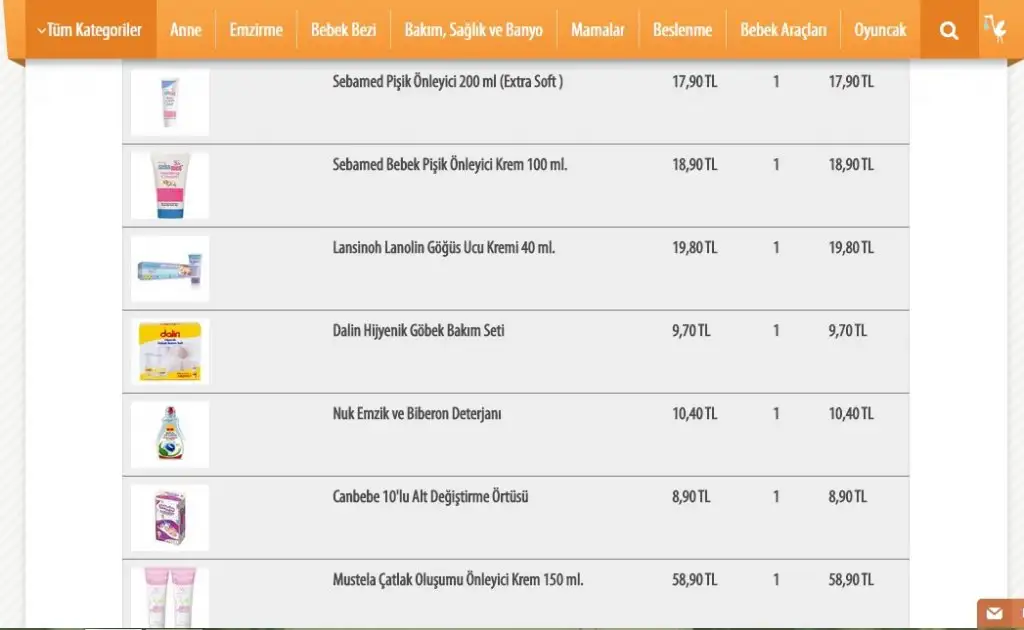Open the Emzirme menu
The width and height of the screenshot is (1024, 630).
coord(256,30)
